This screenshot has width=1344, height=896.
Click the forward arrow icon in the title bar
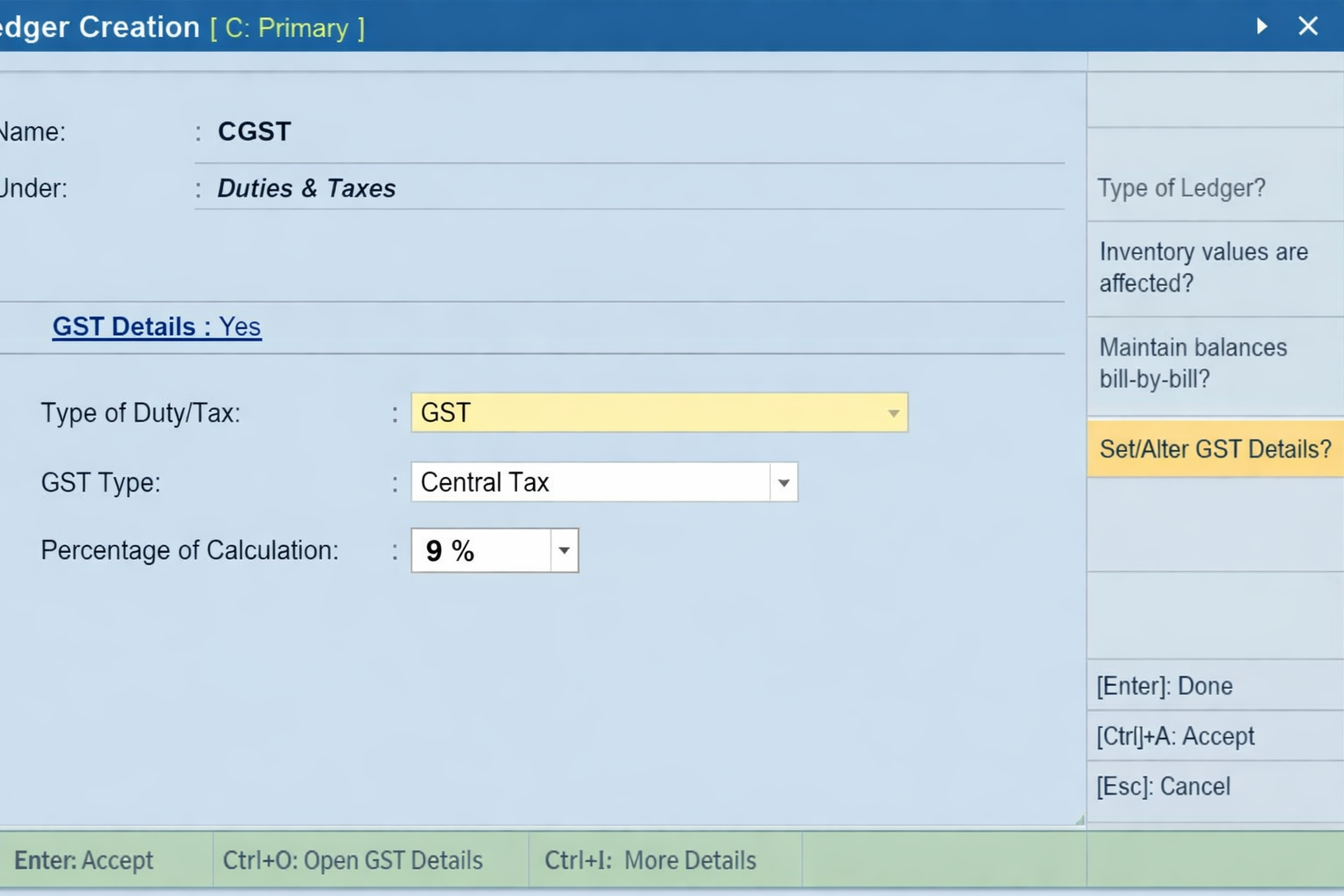click(1262, 26)
